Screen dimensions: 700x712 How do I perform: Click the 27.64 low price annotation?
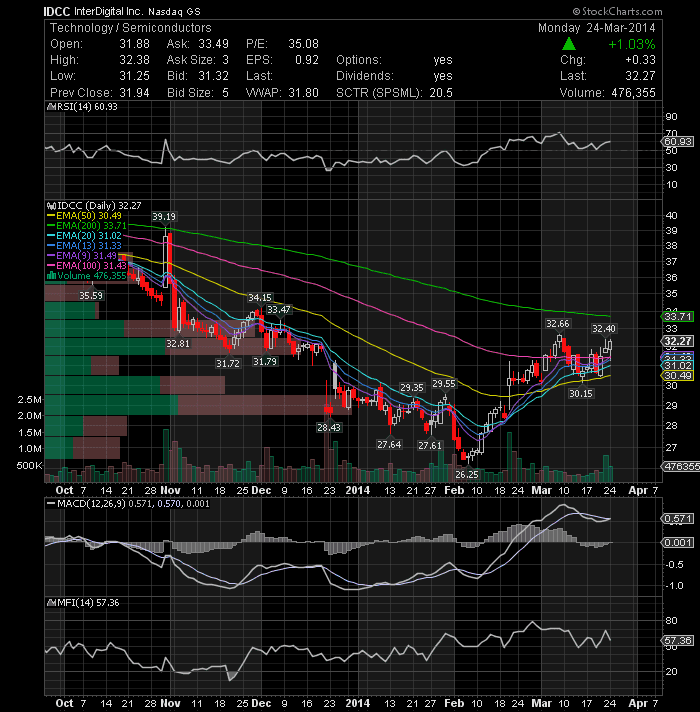(x=389, y=445)
